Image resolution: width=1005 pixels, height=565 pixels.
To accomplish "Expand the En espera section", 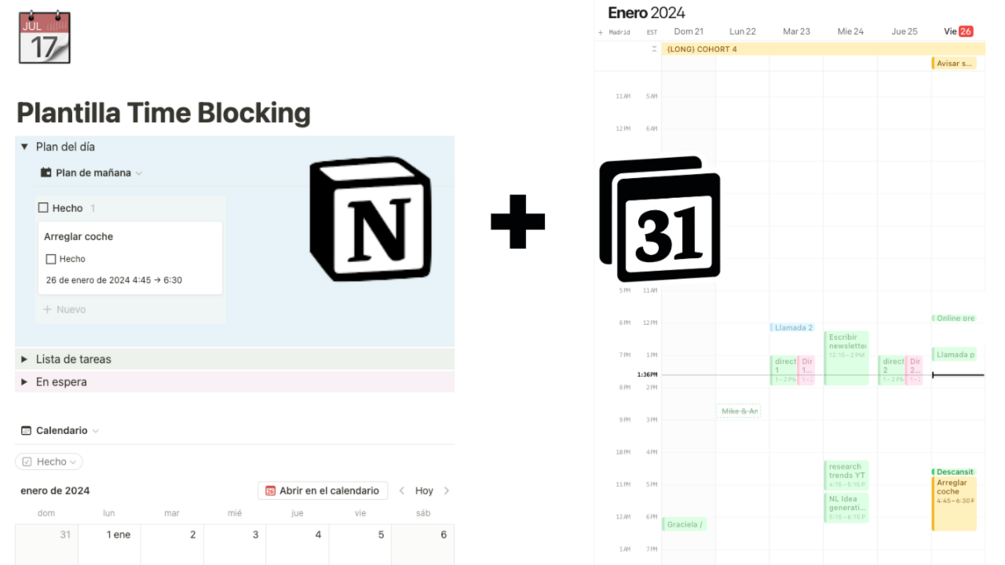I will (25, 382).
